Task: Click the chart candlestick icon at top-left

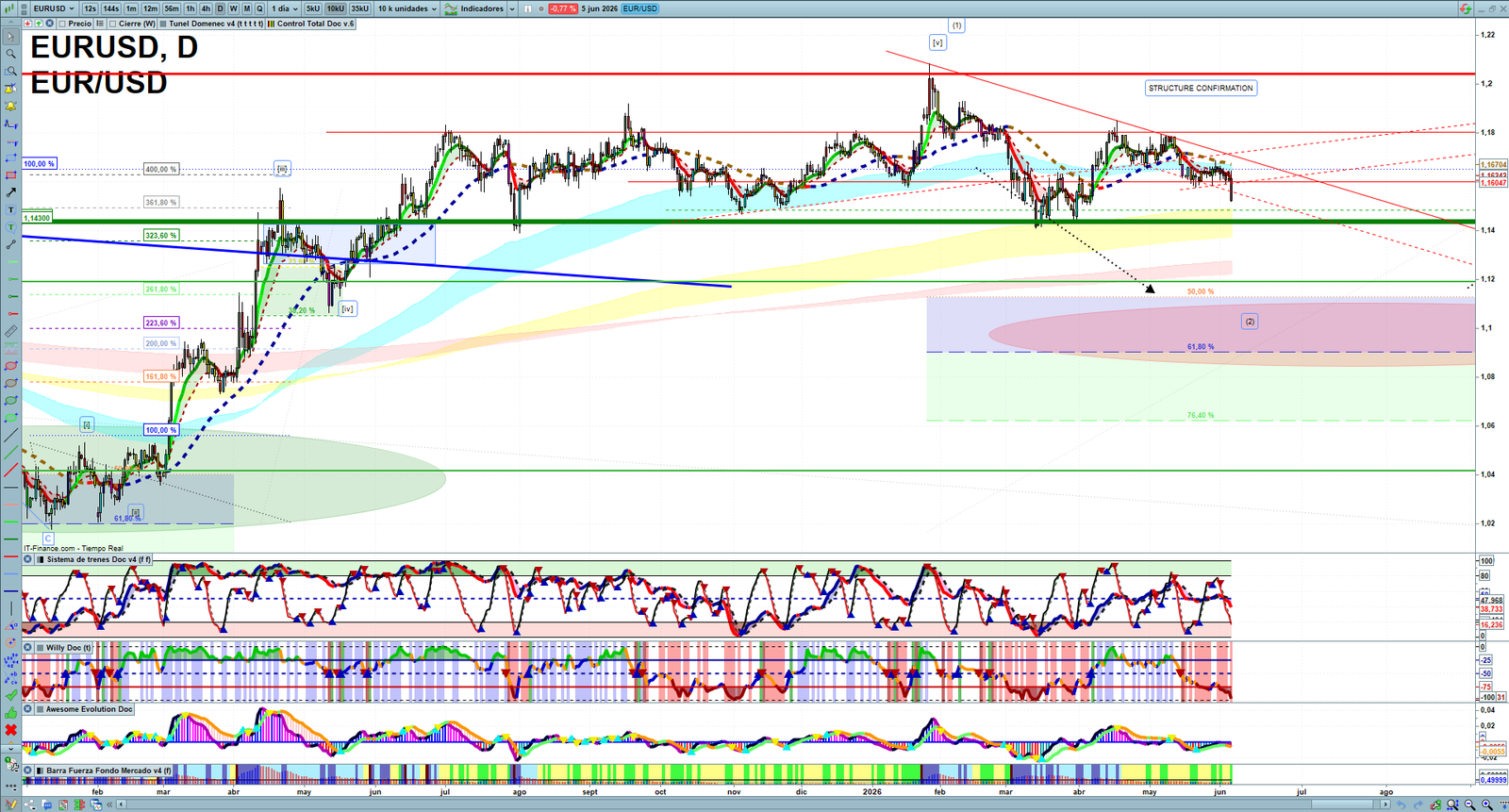Action: pyautogui.click(x=9, y=8)
